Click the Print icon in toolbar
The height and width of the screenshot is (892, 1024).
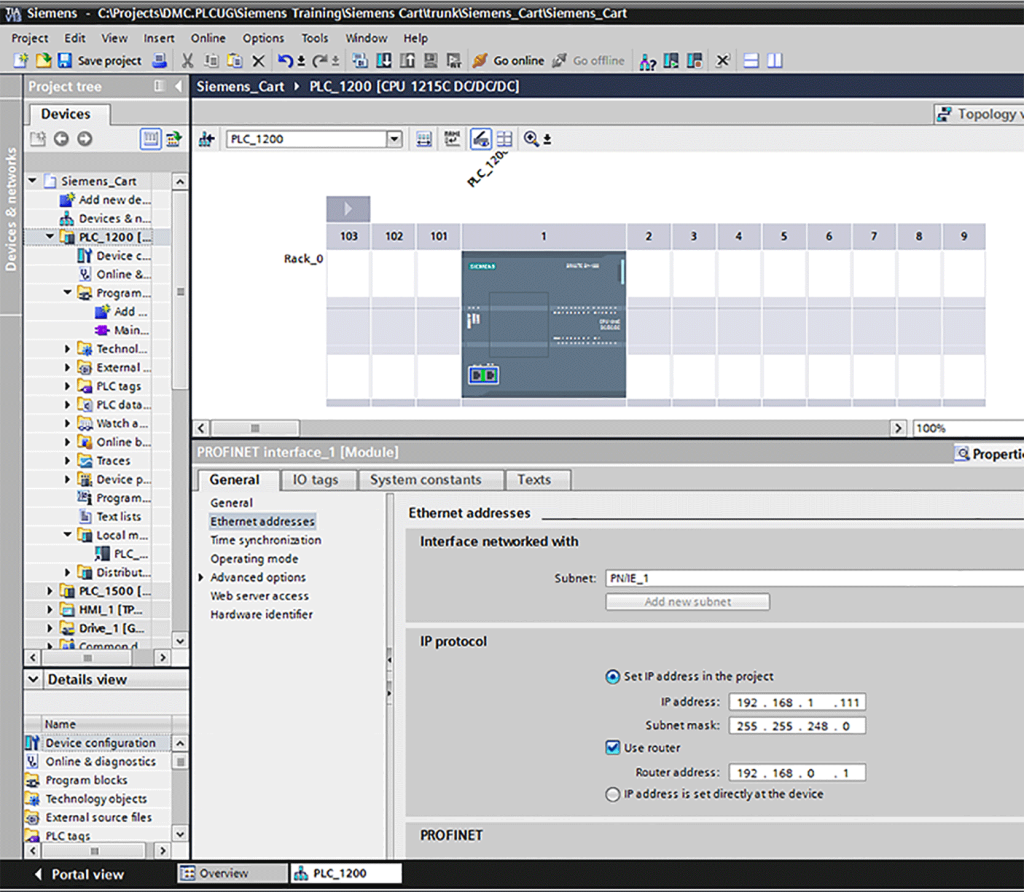(159, 61)
